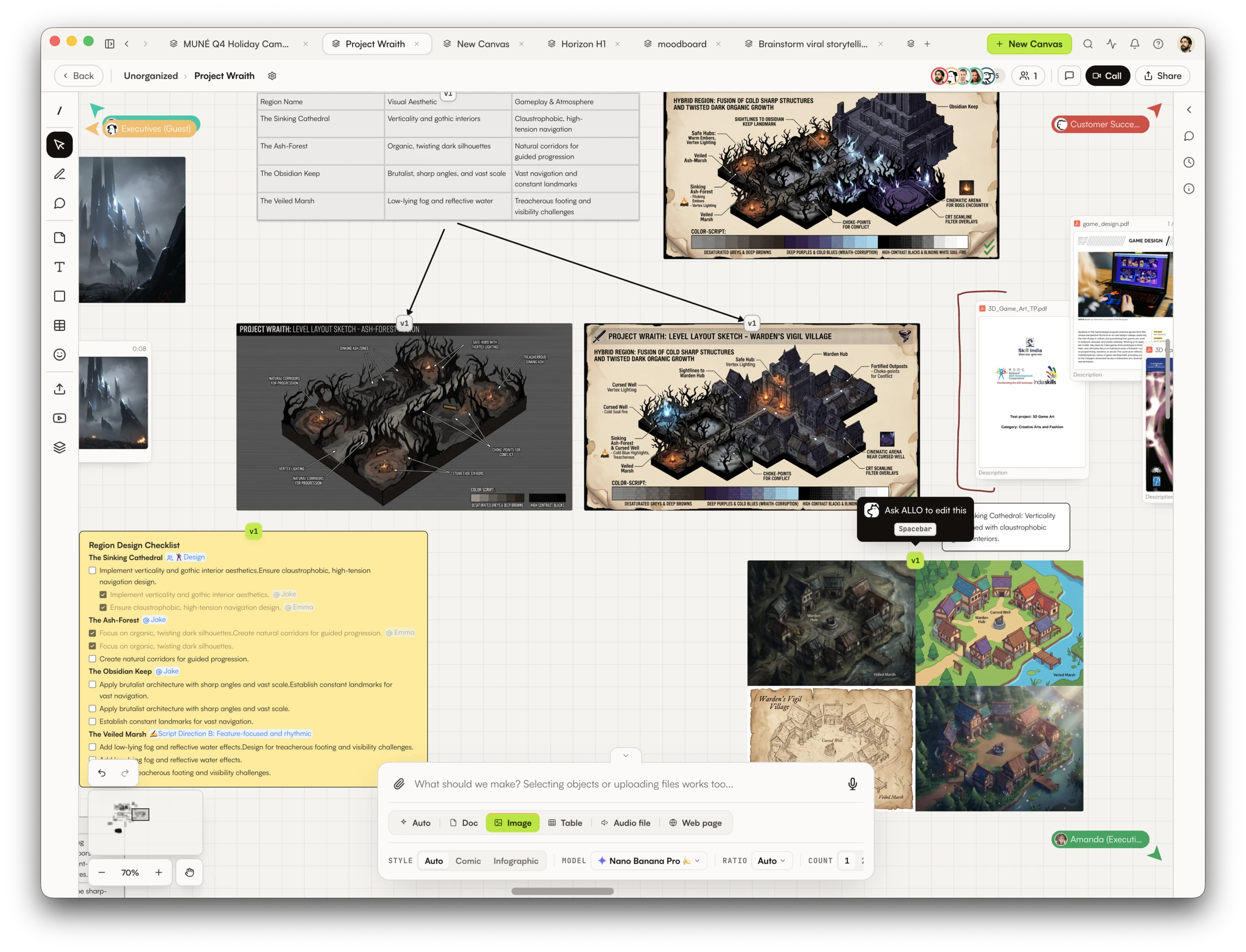Toggle the sidebar panel icon
Viewport: 1246px width, 952px height.
click(110, 44)
